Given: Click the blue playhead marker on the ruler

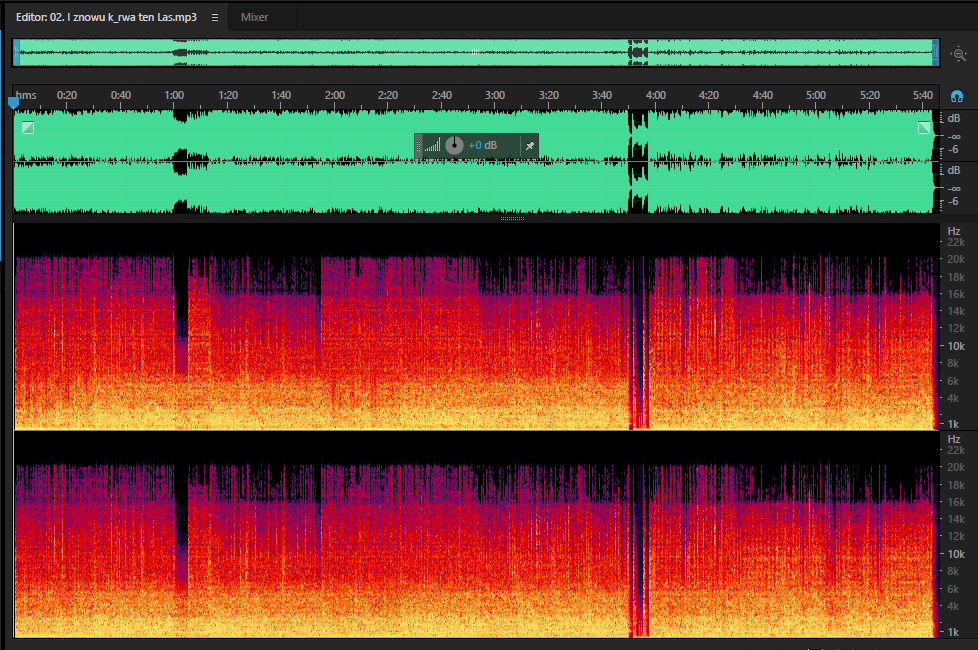Looking at the screenshot, I should (x=13, y=103).
